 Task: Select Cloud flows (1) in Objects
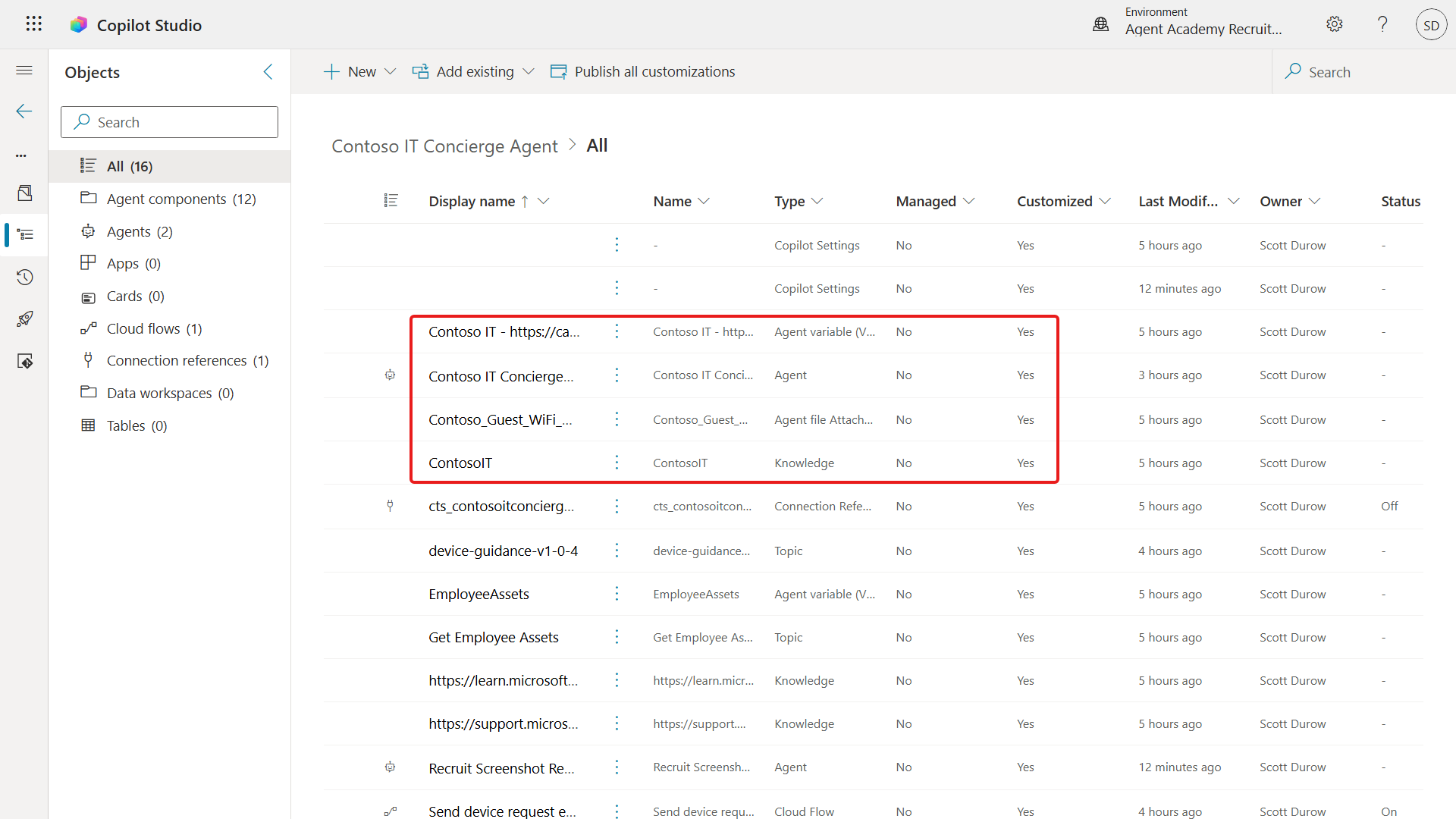[170, 328]
